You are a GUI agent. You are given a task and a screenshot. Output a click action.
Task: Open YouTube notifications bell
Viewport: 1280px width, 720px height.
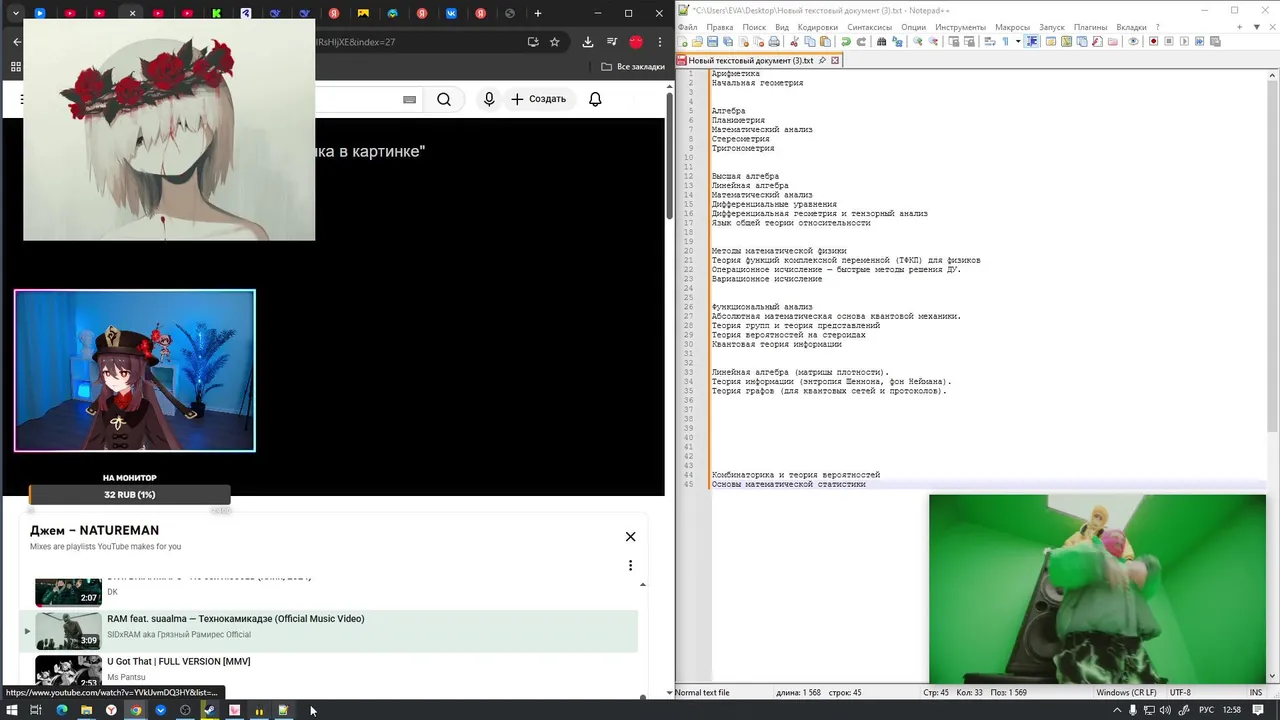(x=595, y=99)
